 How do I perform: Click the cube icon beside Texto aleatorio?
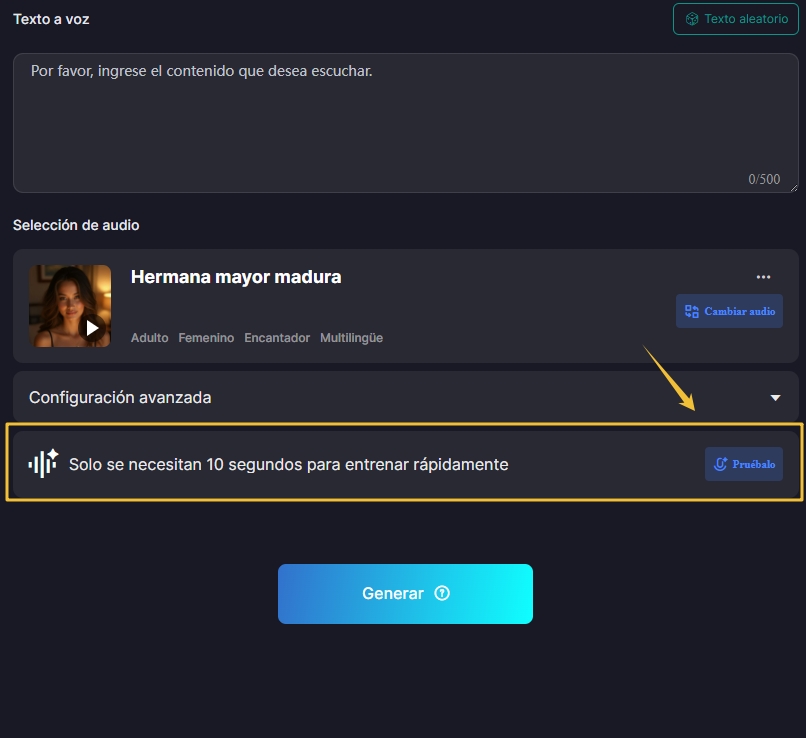pyautogui.click(x=691, y=19)
